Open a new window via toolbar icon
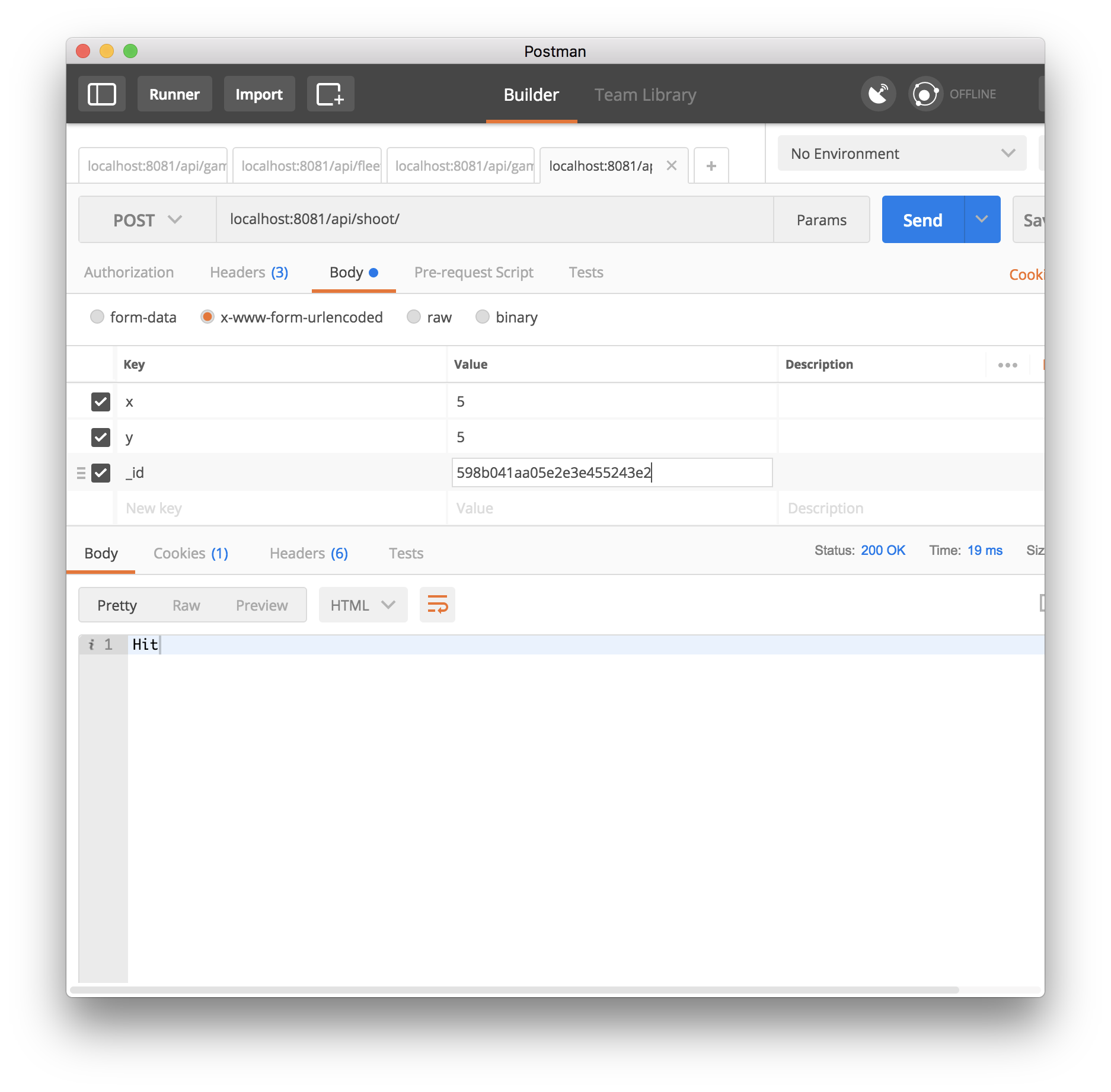 pyautogui.click(x=330, y=94)
